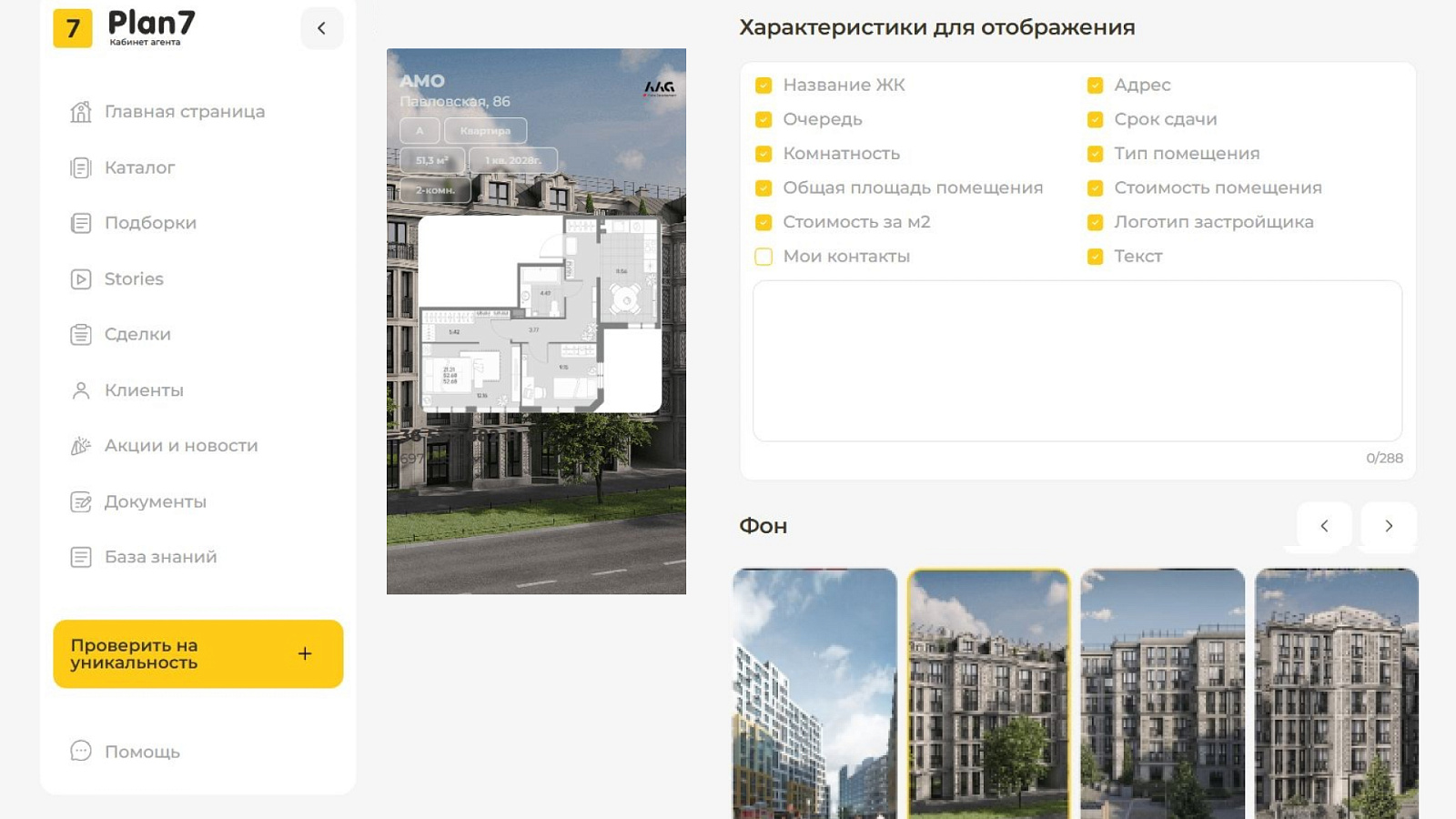Click the Сделки clipboard icon
1456x819 pixels.
coord(81,335)
